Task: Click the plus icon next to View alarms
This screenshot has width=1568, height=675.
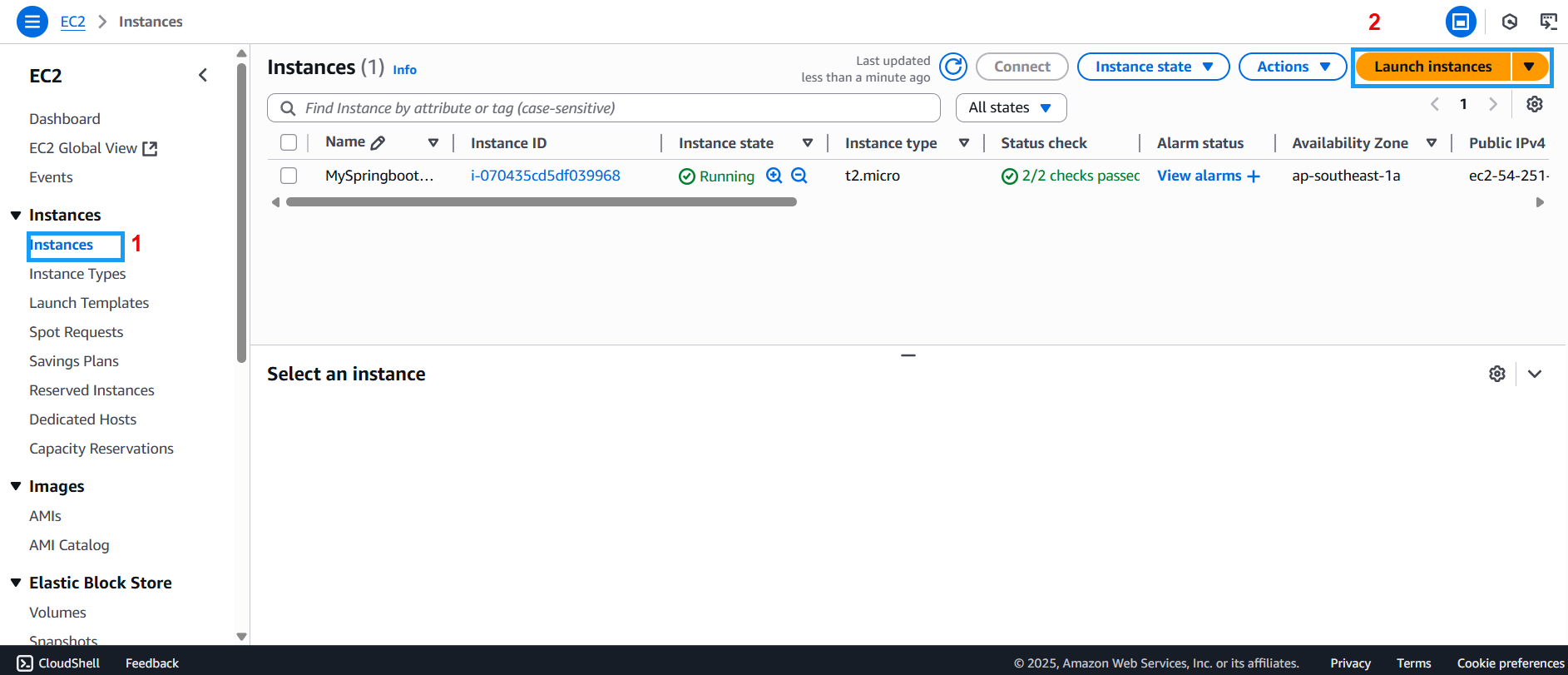Action: tap(1254, 176)
